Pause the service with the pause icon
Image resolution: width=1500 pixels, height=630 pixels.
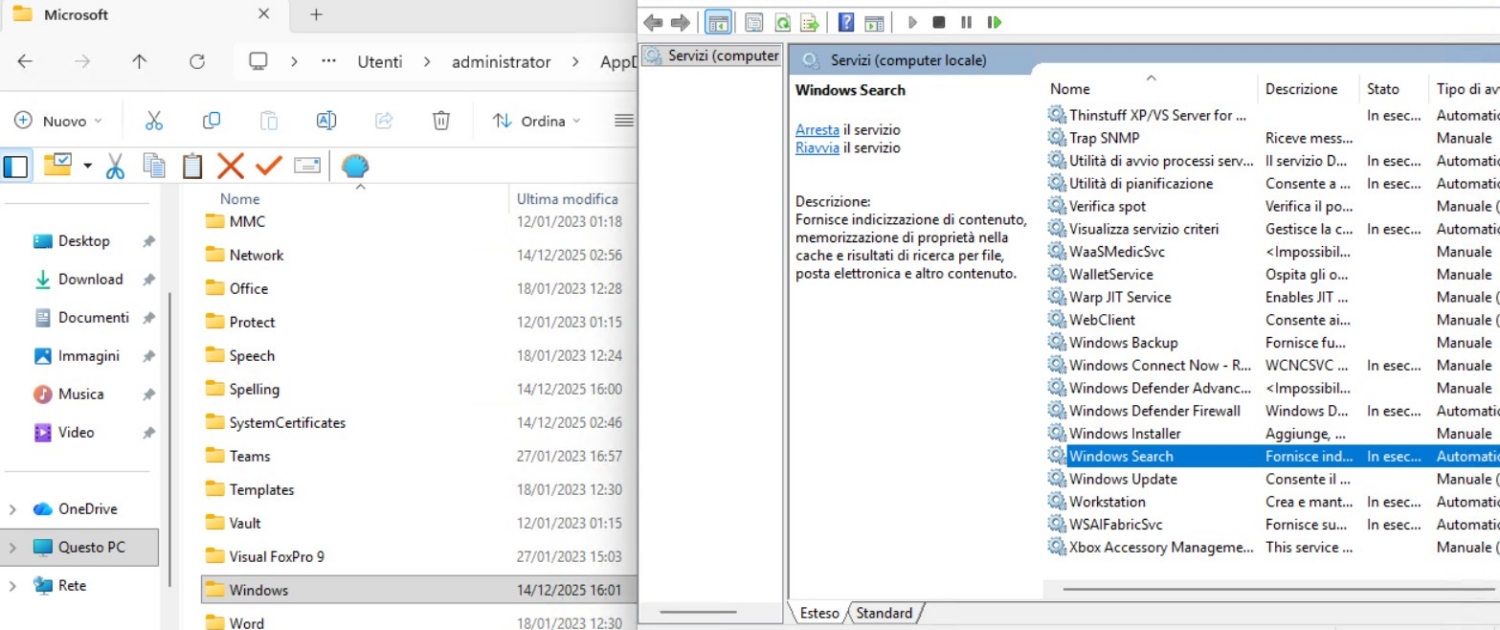click(965, 22)
